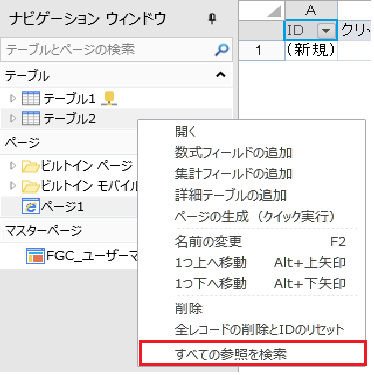Expand the ビルトイン モバイル folder node
This screenshot has width=374, height=375.
[x=13, y=186]
